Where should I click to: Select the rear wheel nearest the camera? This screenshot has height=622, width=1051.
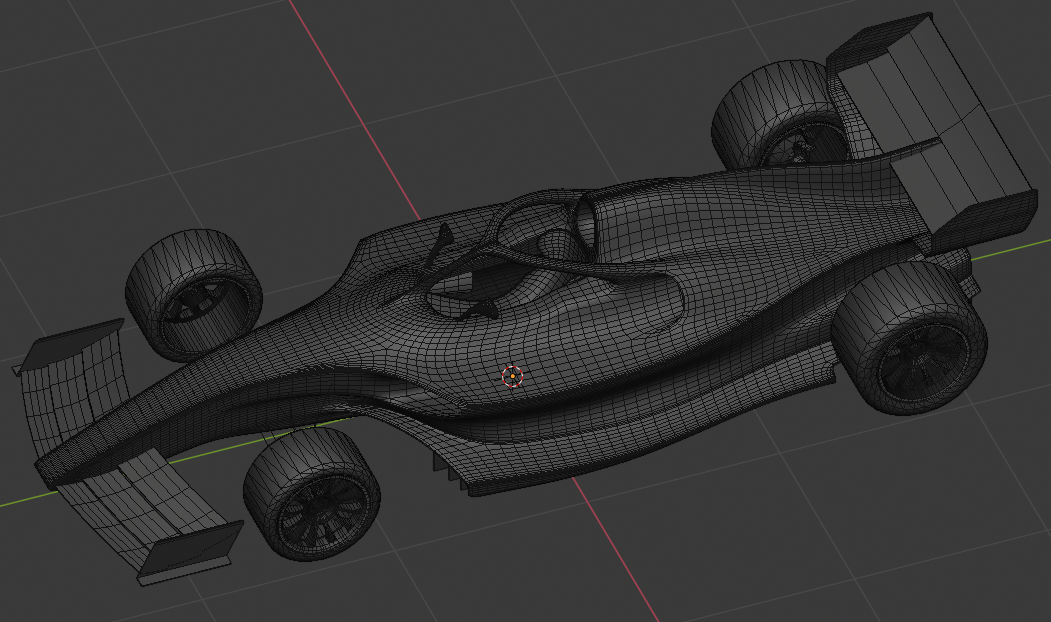(x=910, y=338)
